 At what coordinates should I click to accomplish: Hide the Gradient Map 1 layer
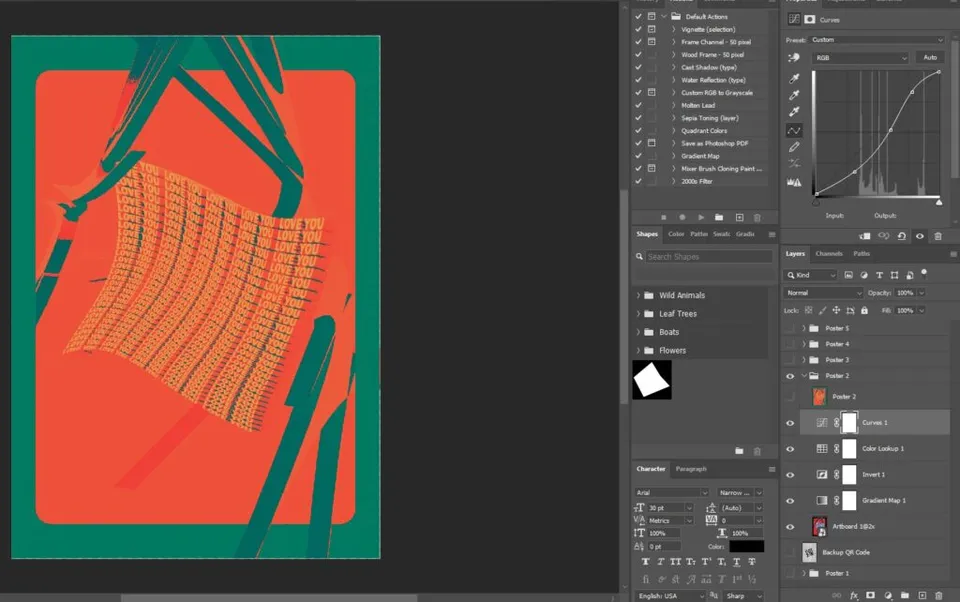coord(790,501)
